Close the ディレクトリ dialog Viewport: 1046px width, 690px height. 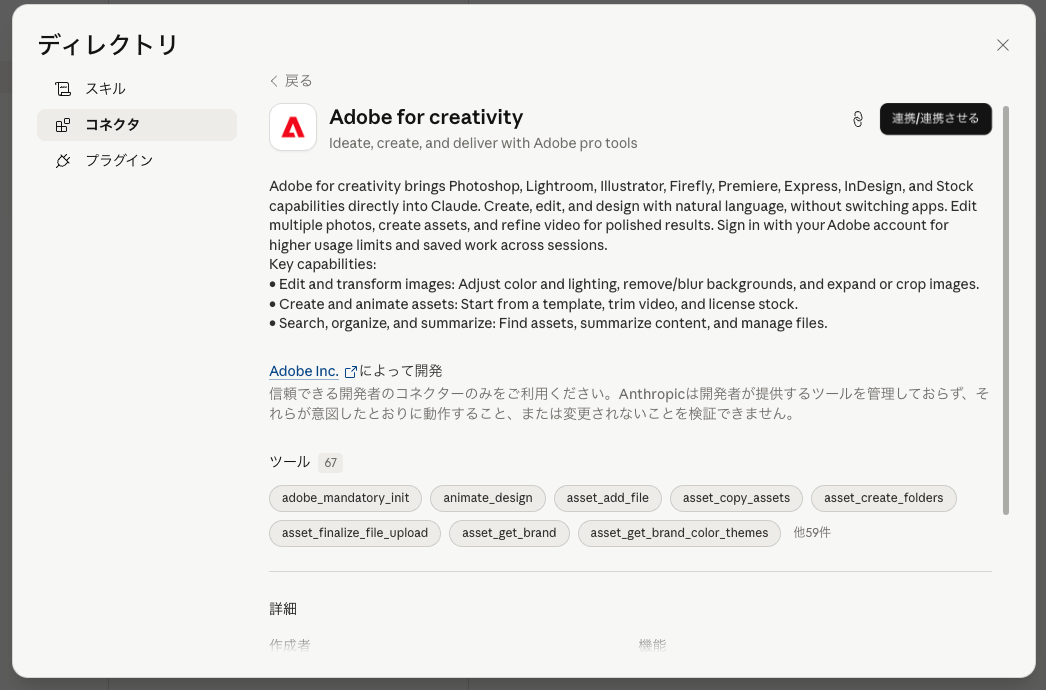tap(1003, 45)
